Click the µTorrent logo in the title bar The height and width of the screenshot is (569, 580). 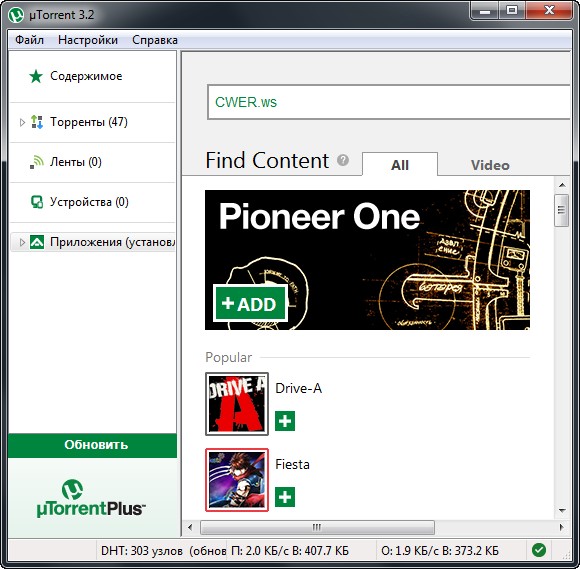16,15
